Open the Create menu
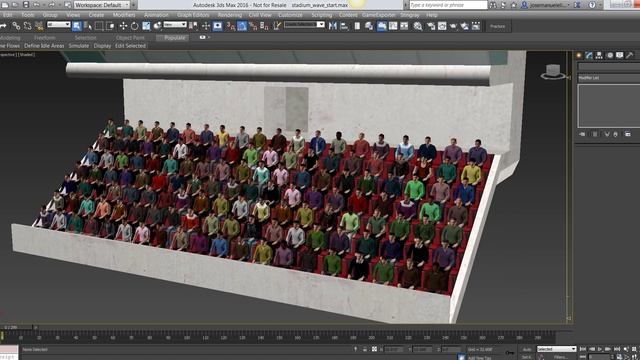The height and width of the screenshot is (360, 640). (96, 15)
